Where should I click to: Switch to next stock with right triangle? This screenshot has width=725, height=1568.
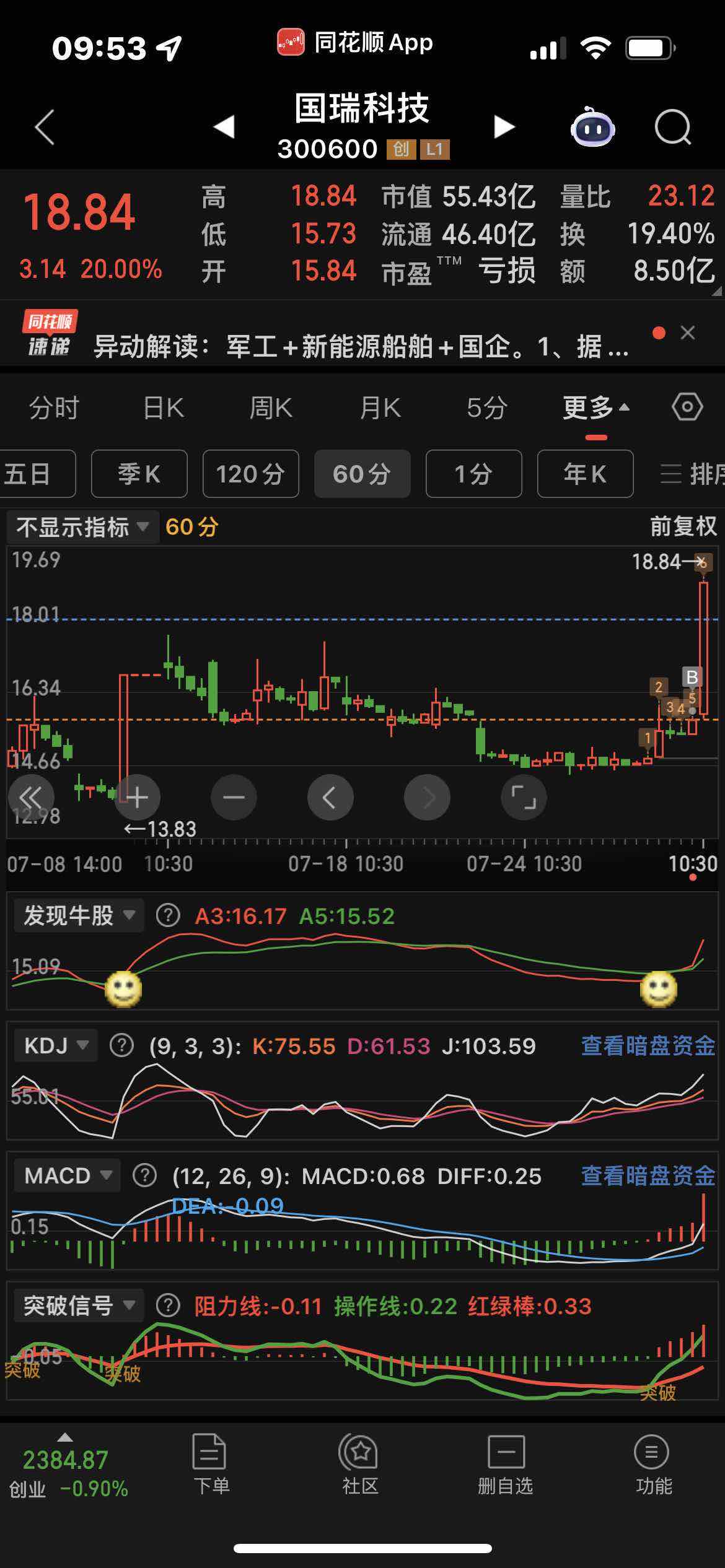click(504, 127)
